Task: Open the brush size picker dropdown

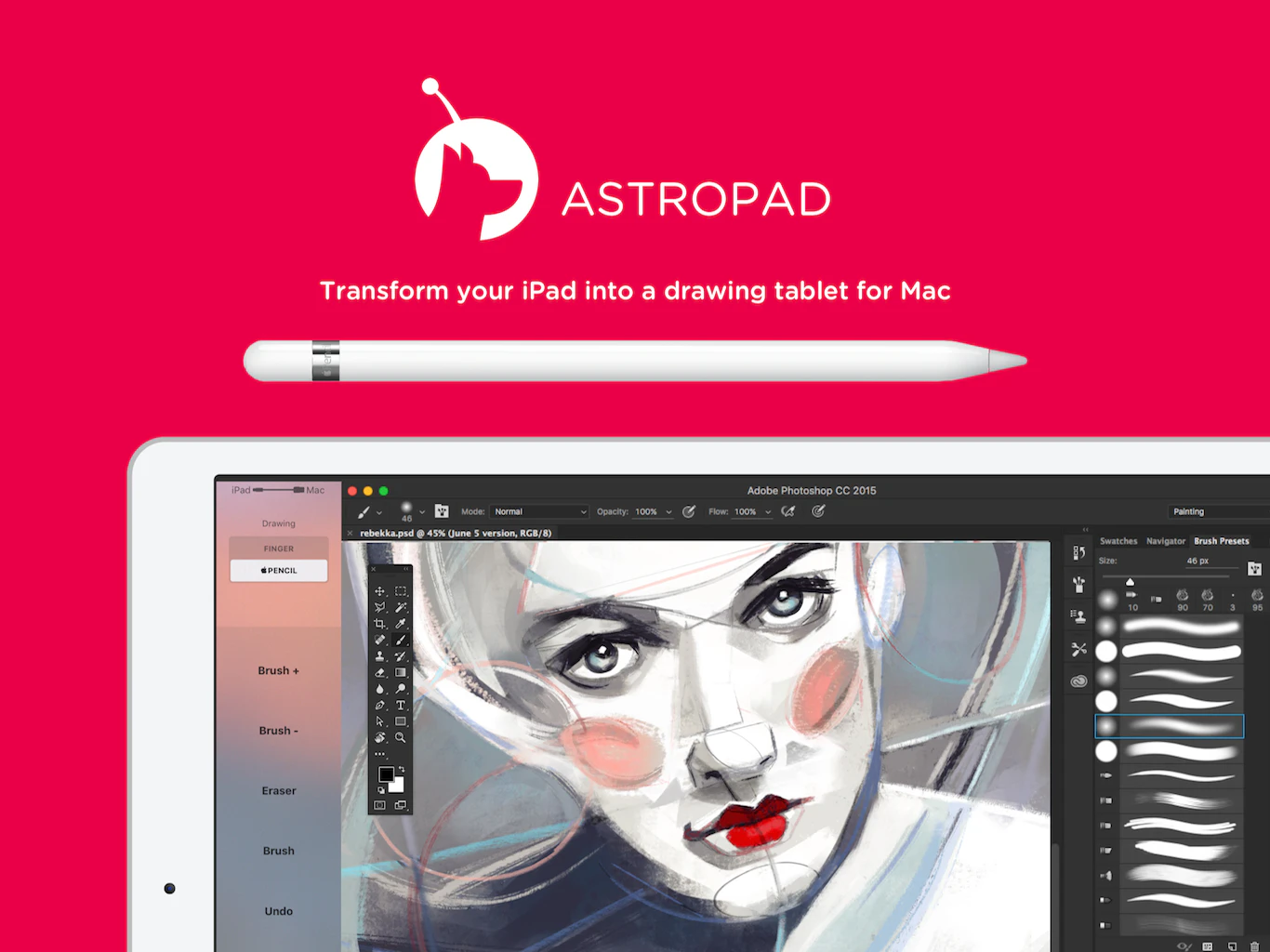Action: coord(421,511)
